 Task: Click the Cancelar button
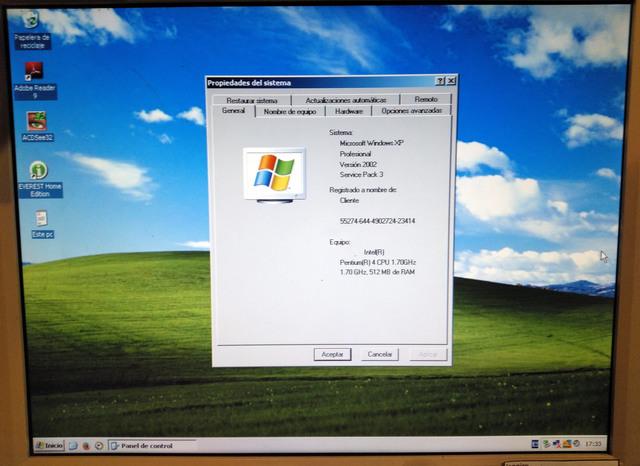tap(380, 354)
